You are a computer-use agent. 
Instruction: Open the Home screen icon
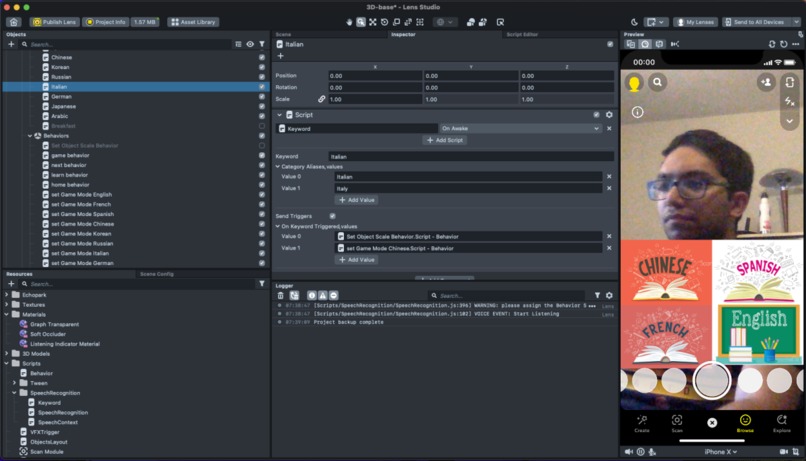14,22
